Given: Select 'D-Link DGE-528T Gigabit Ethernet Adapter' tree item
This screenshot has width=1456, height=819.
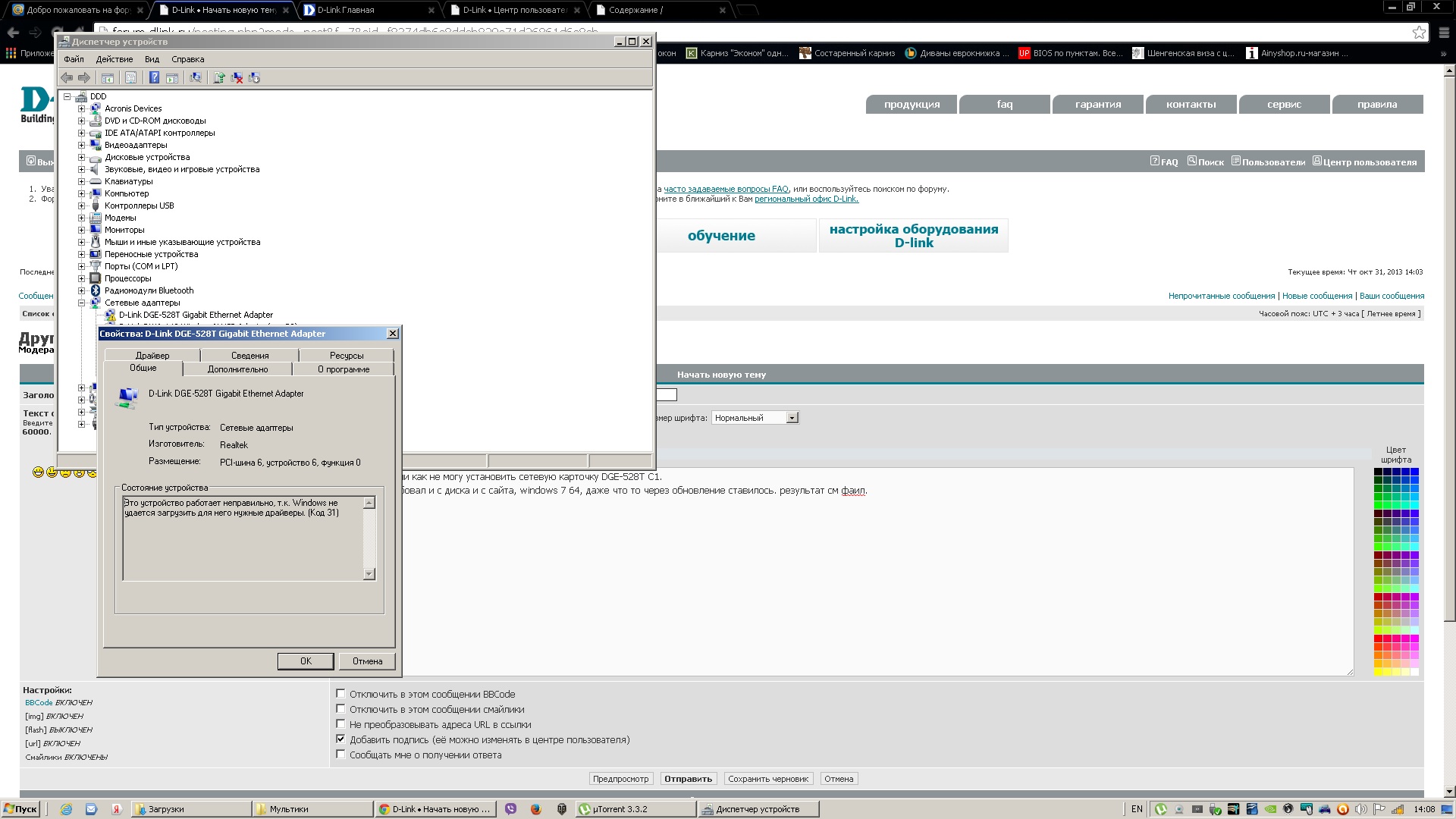Looking at the screenshot, I should pos(196,315).
